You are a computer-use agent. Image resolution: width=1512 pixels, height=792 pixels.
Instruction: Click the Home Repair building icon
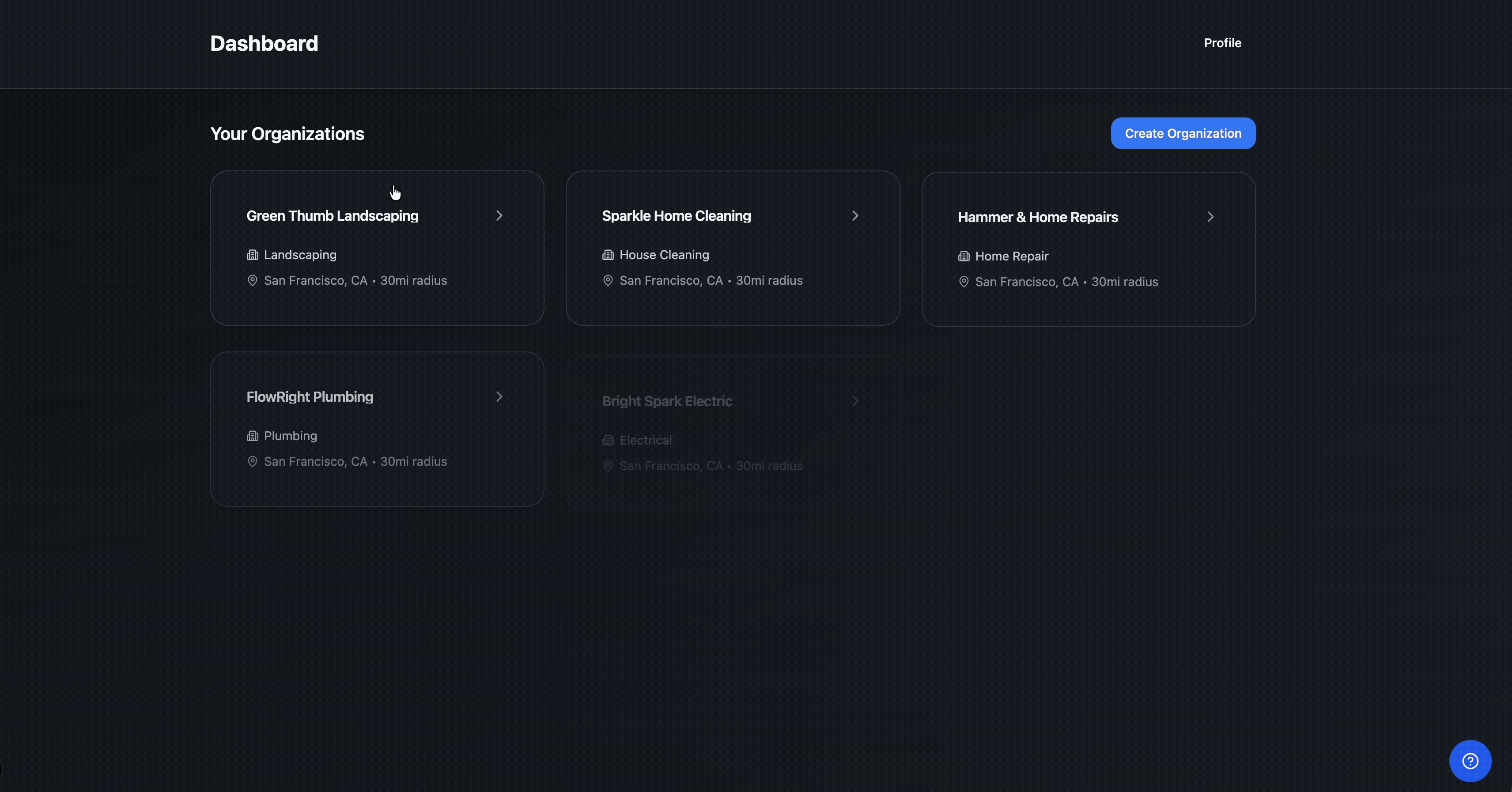coord(963,256)
